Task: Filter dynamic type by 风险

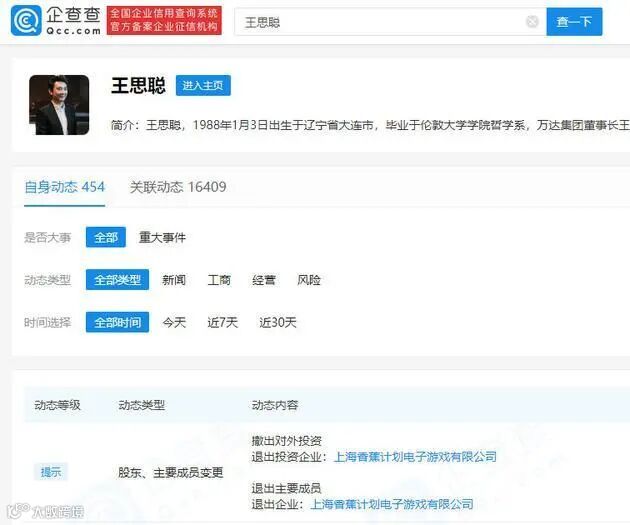Action: click(309, 280)
